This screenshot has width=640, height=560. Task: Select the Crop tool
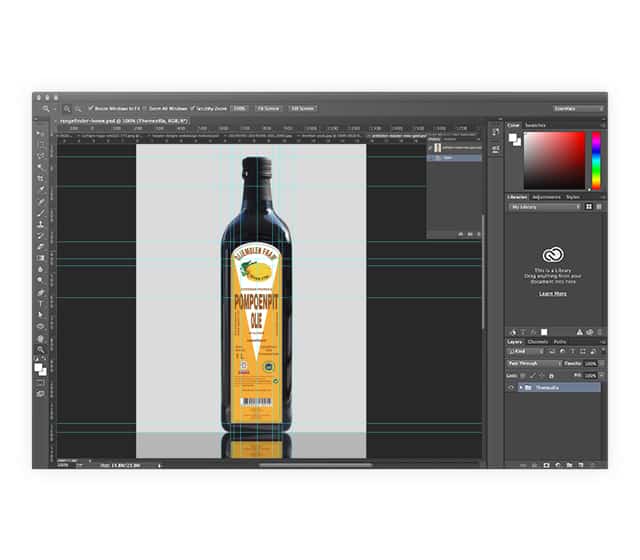(x=40, y=178)
